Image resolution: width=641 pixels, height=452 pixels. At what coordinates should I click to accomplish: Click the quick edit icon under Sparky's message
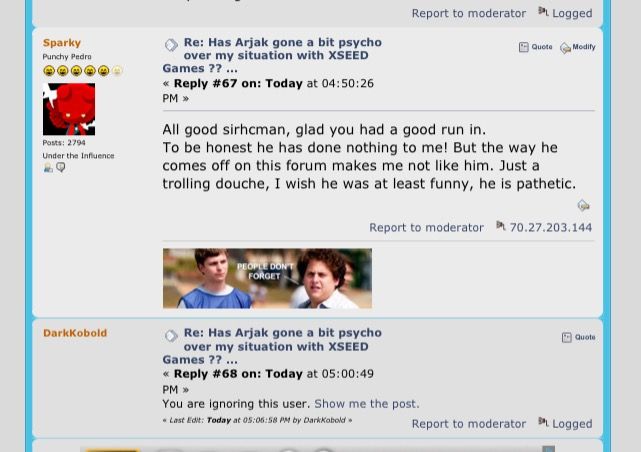pyautogui.click(x=583, y=205)
